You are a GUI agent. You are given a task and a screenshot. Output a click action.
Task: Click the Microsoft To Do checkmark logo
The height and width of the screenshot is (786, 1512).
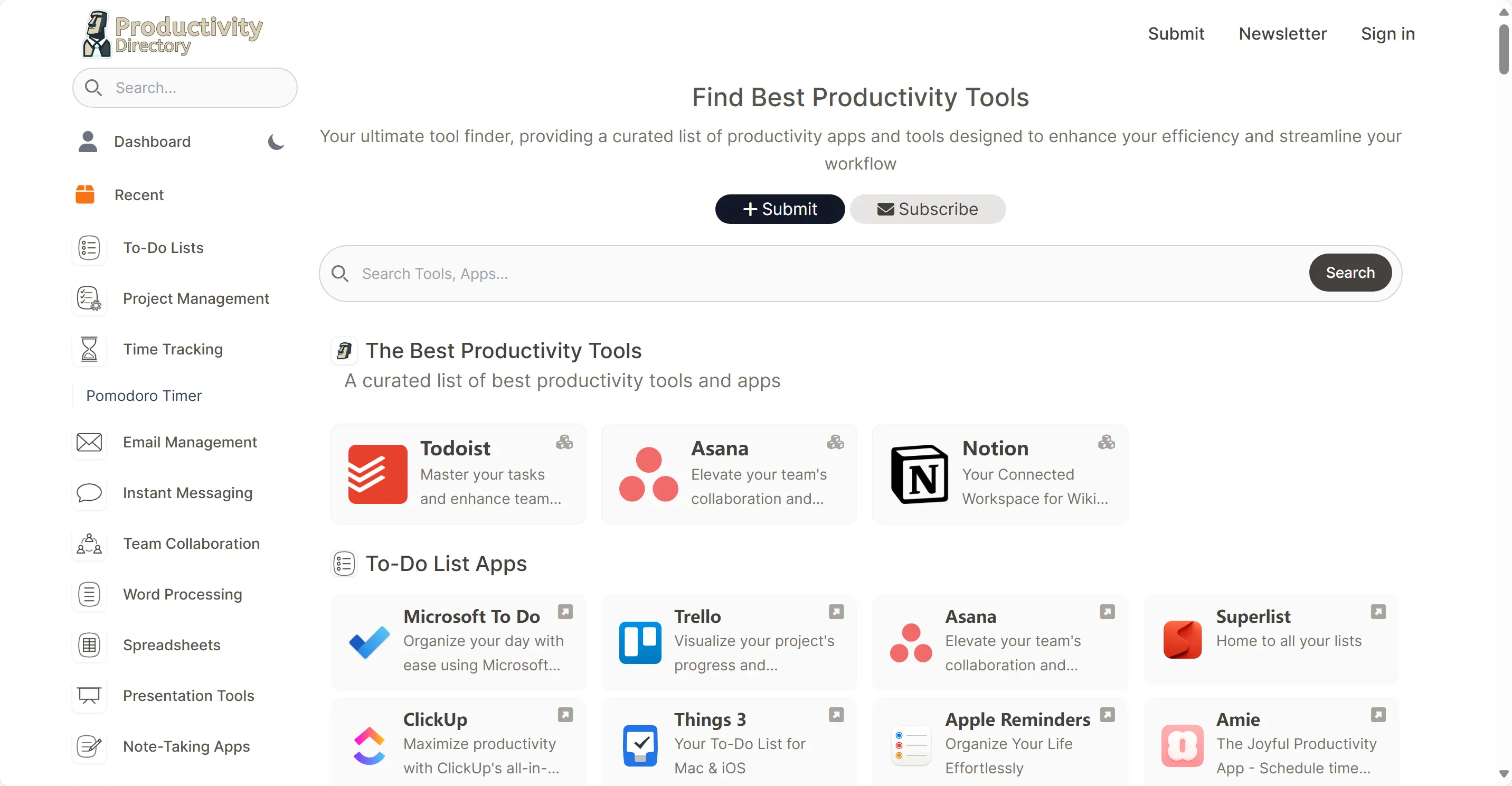pos(369,642)
